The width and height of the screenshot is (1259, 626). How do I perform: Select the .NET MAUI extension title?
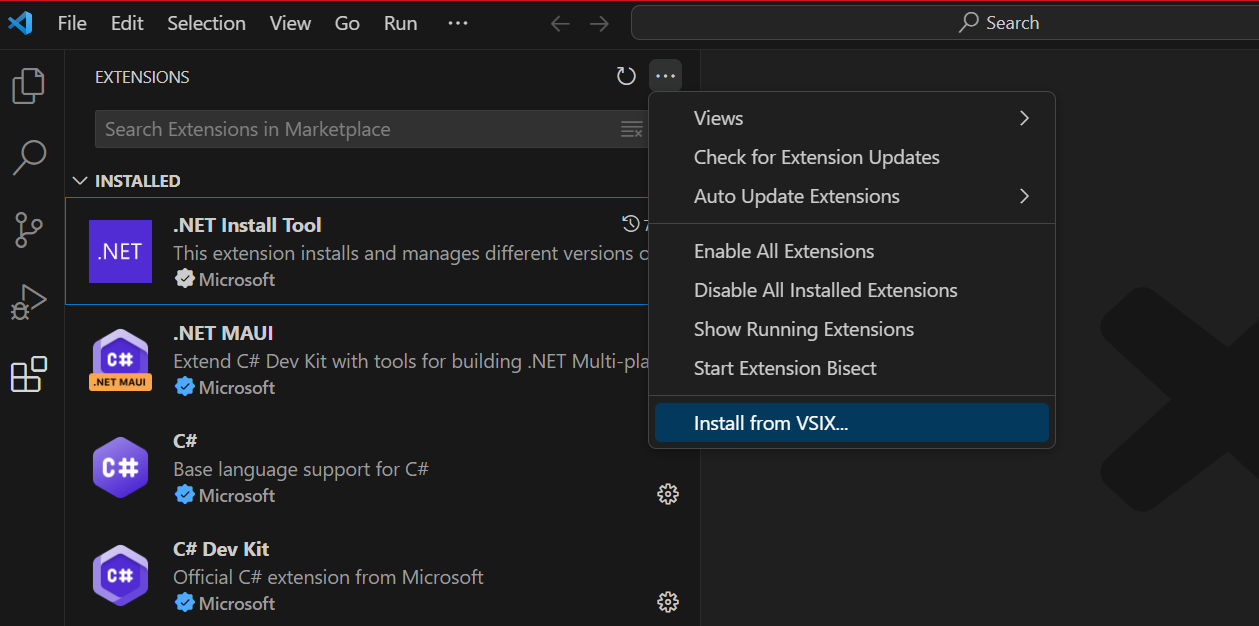click(x=223, y=333)
